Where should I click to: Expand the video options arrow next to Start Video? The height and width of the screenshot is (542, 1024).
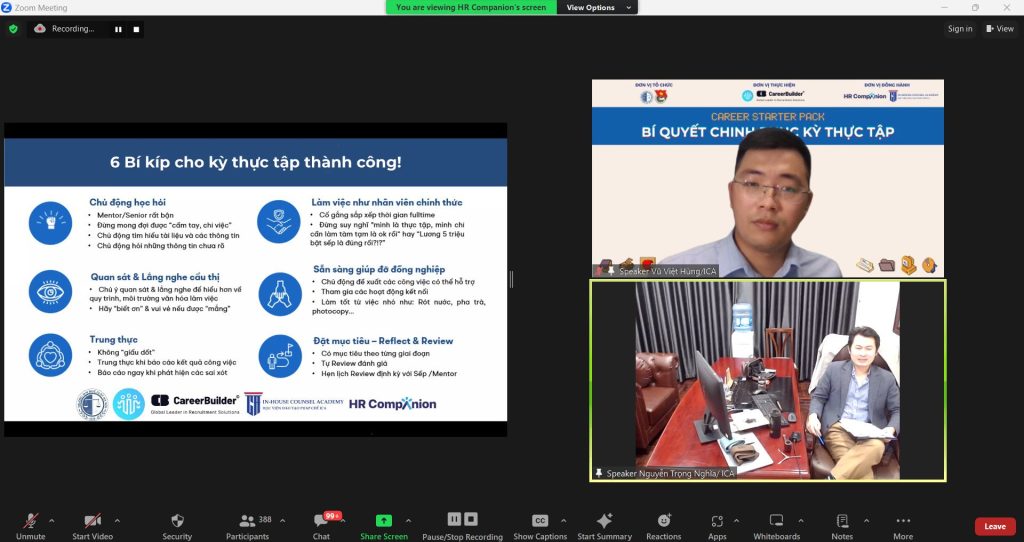pos(117,520)
